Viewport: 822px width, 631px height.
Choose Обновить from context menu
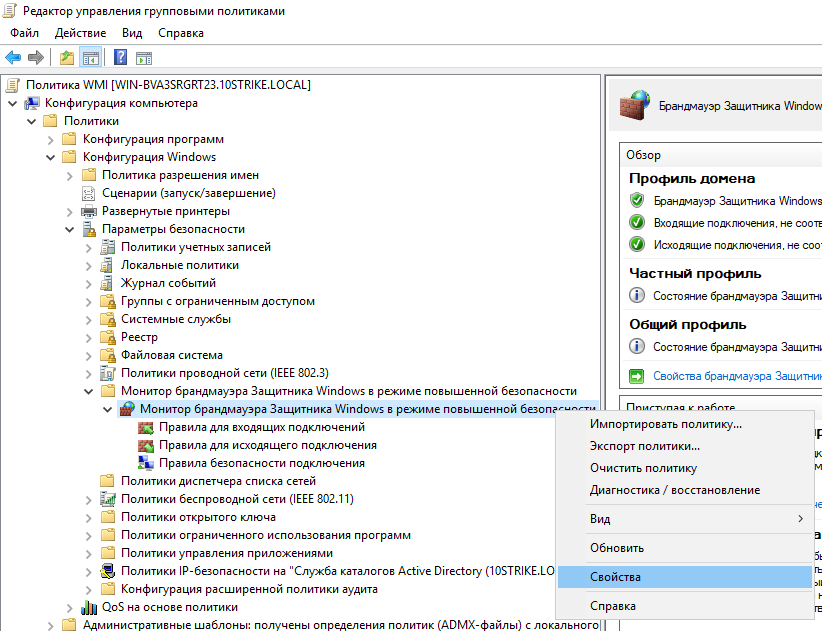(x=685, y=548)
